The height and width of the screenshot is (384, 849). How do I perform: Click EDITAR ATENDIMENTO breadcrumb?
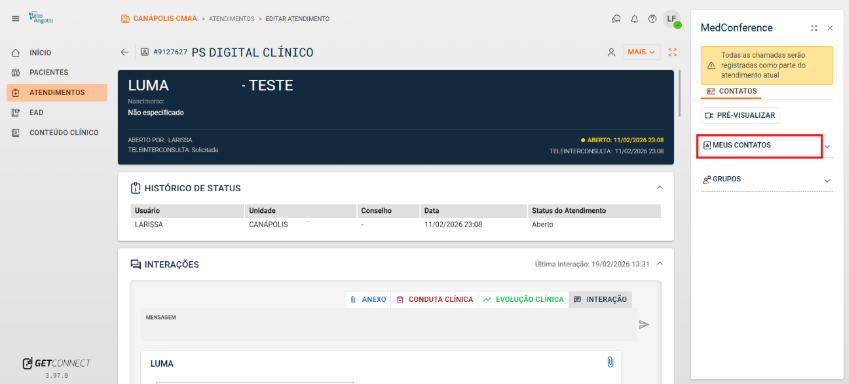click(x=297, y=19)
